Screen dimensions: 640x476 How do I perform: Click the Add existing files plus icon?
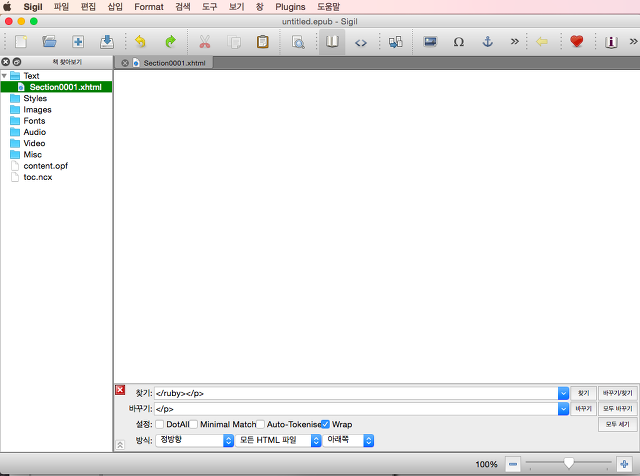pos(78,42)
